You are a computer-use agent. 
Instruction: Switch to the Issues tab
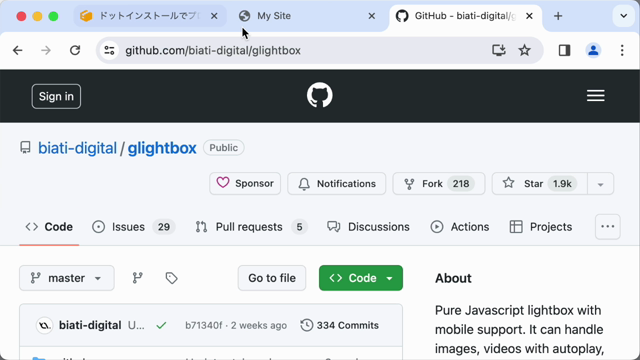pos(133,227)
